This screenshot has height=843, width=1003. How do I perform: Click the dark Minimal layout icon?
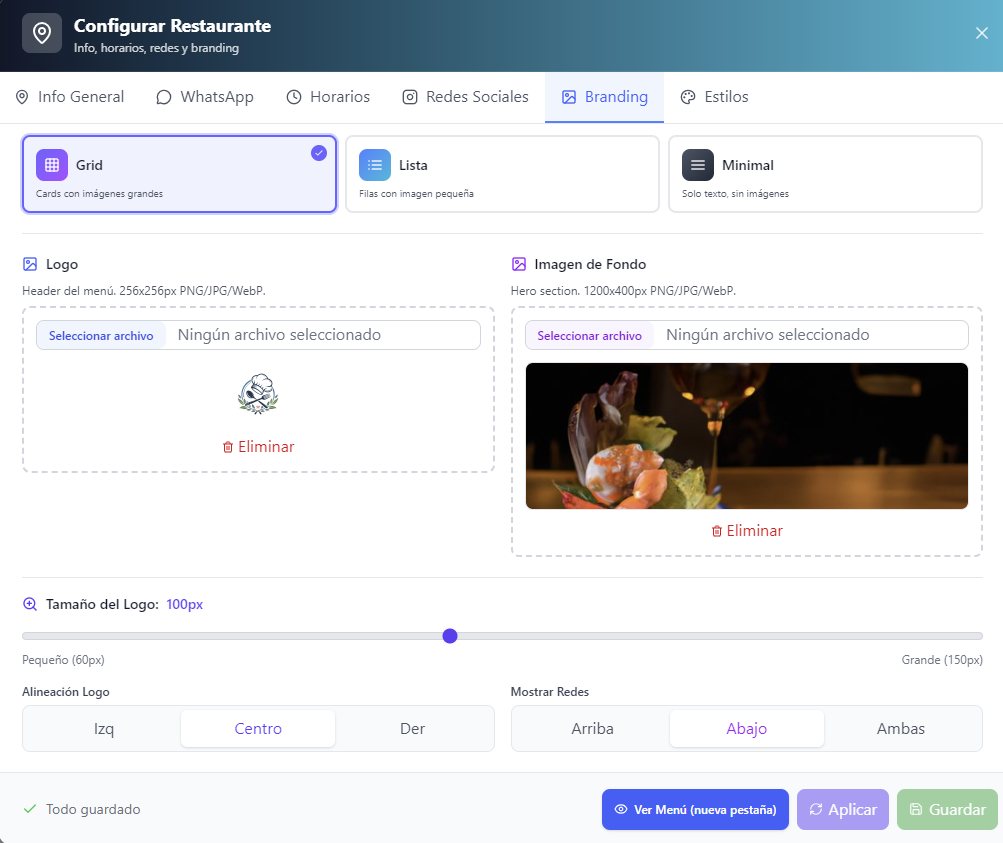click(698, 165)
